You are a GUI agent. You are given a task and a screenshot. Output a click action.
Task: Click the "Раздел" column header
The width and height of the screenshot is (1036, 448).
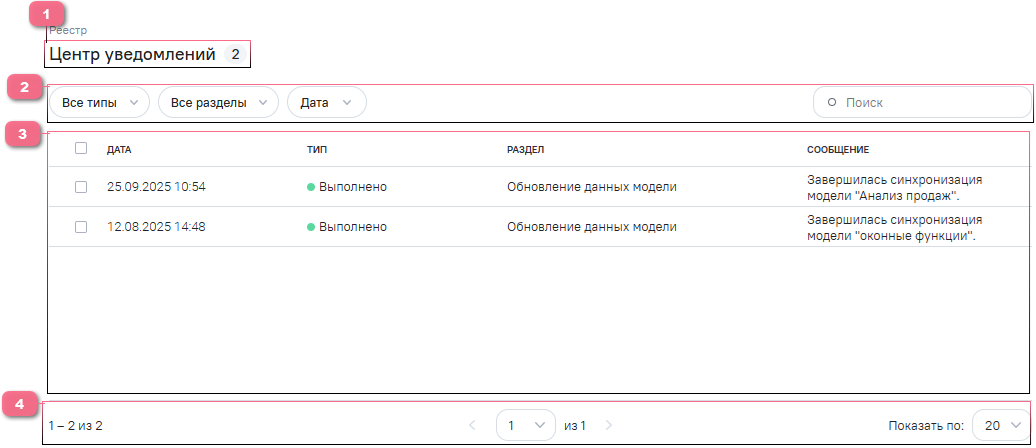click(525, 150)
